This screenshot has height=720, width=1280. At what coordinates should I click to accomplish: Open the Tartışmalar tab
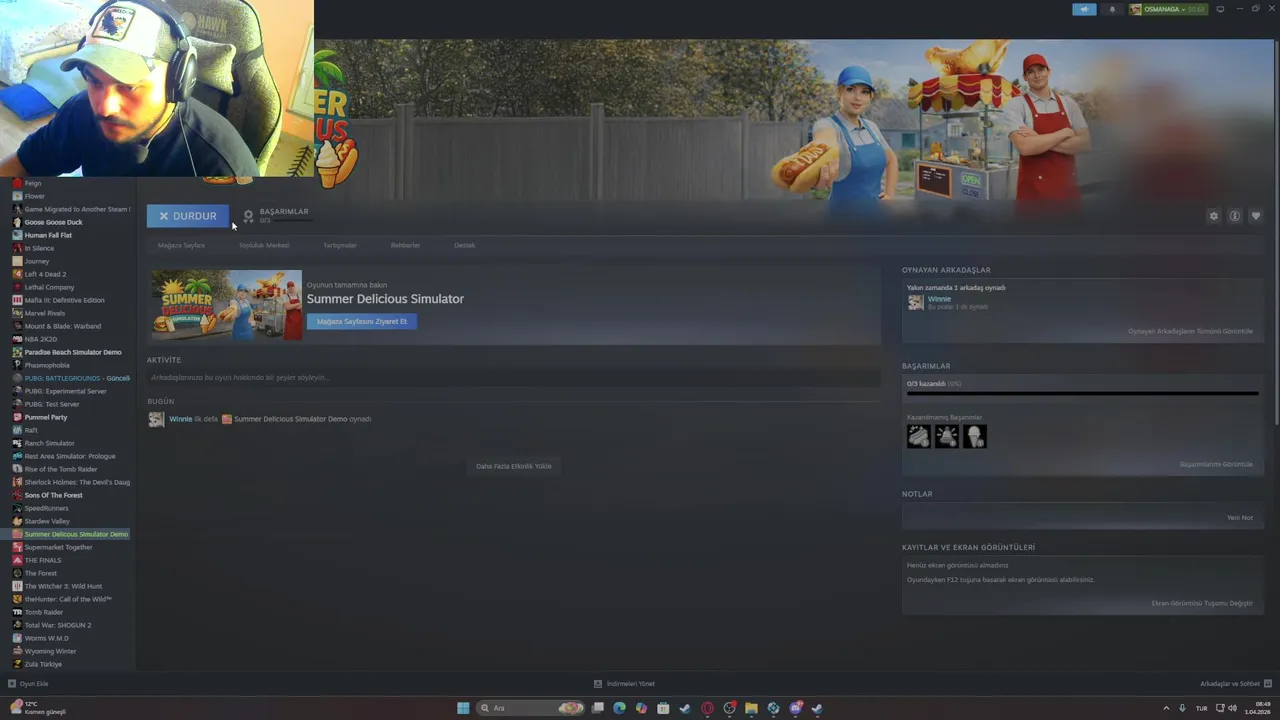[x=340, y=245]
